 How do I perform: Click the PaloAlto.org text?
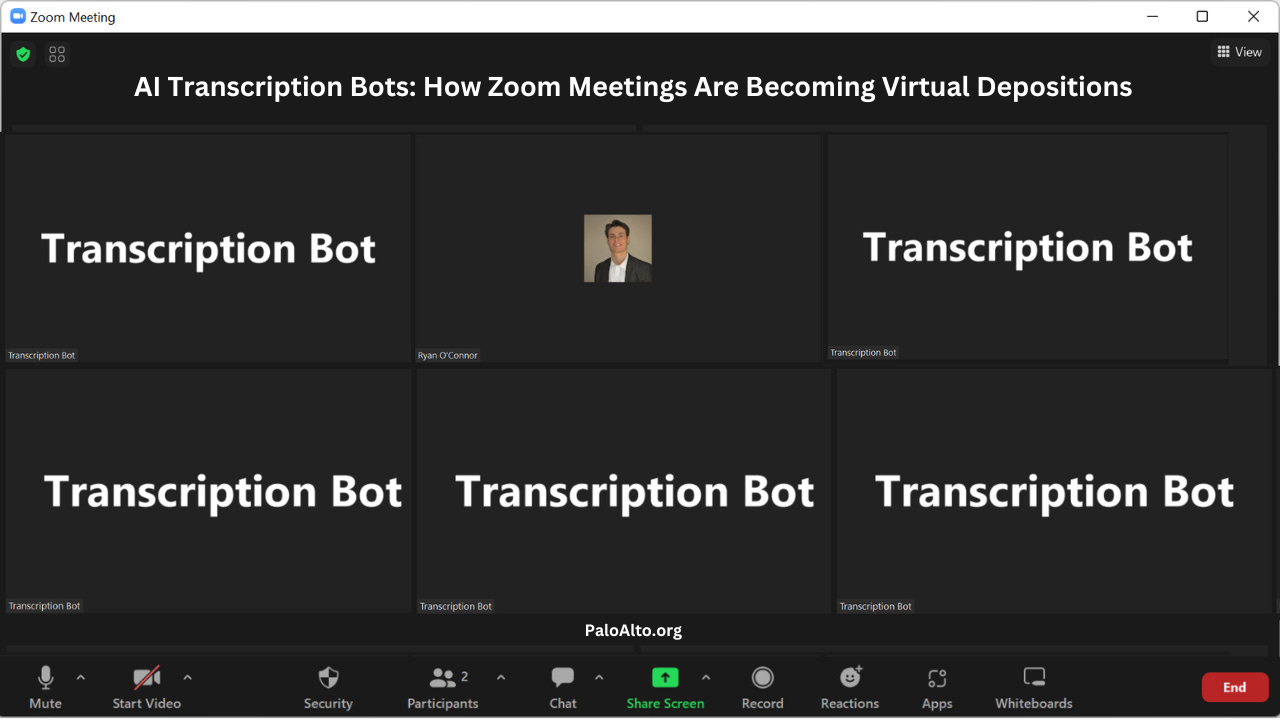click(633, 630)
